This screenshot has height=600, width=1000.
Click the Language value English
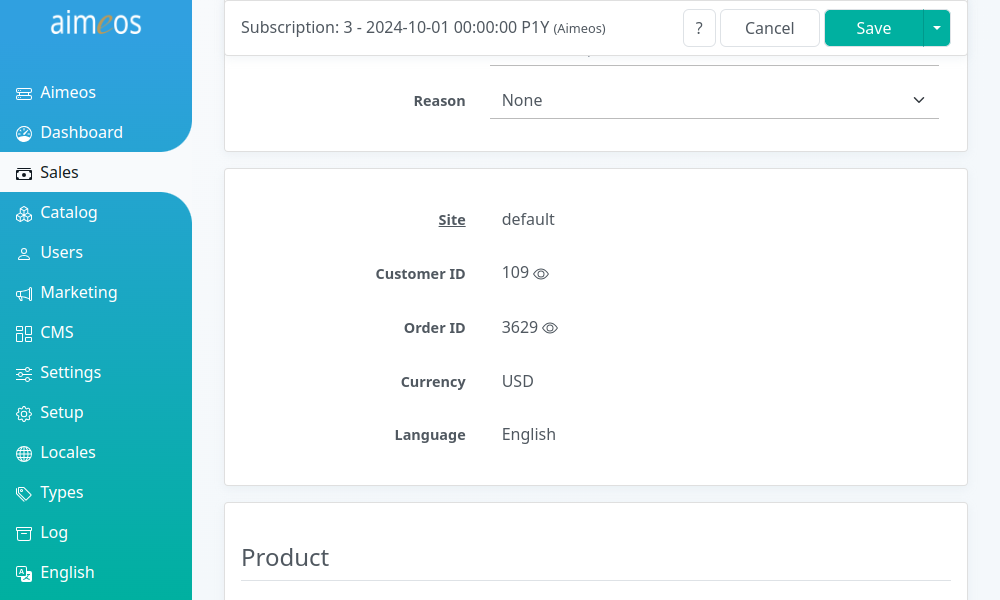click(x=529, y=434)
